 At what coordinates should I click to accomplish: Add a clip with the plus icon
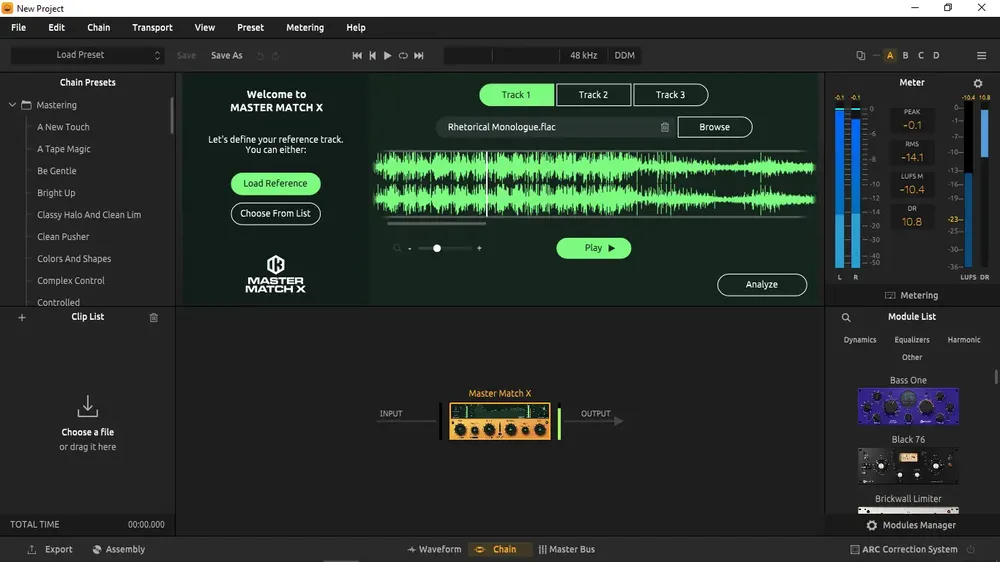coord(22,317)
